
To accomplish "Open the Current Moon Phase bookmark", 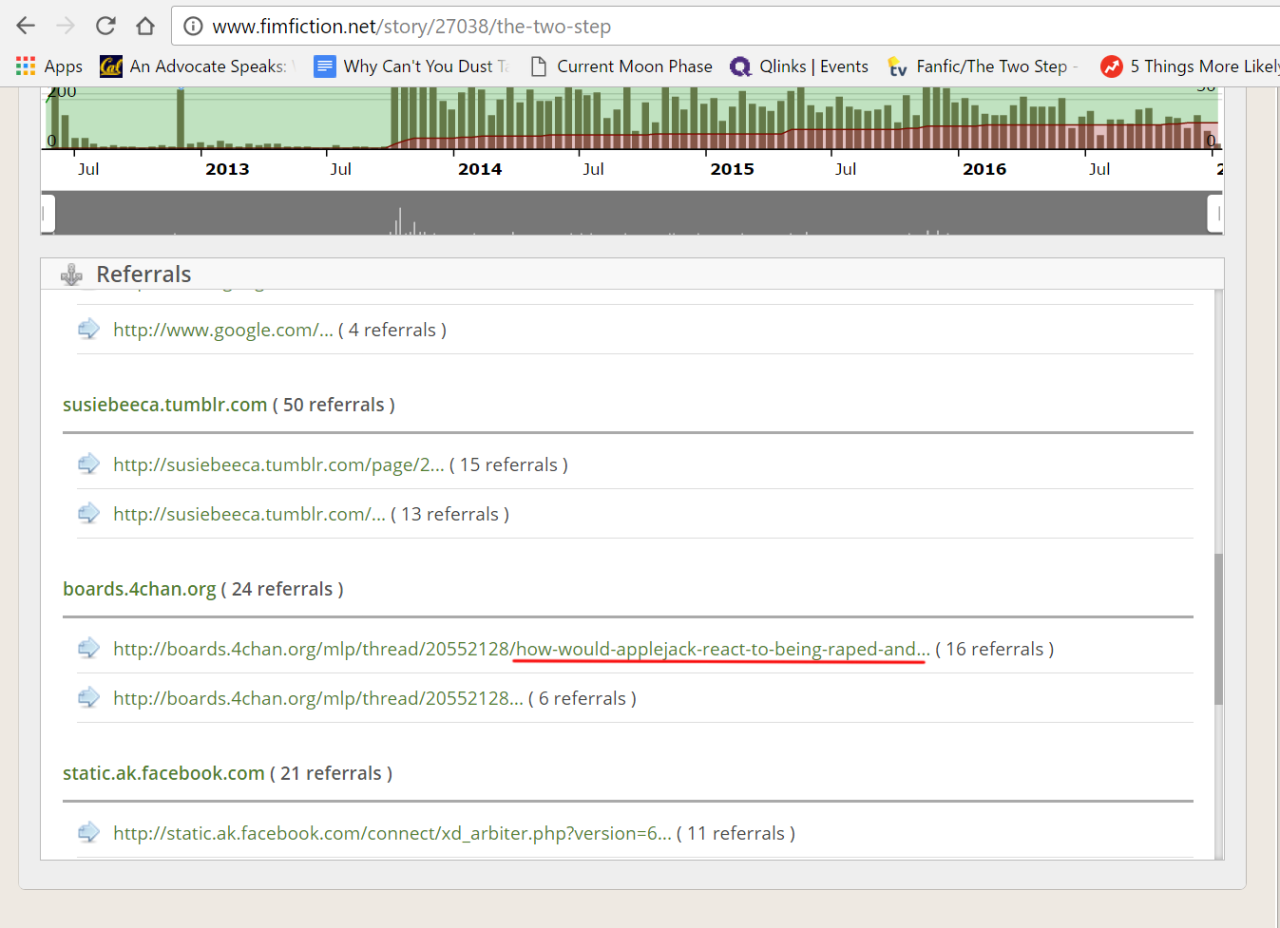I will 621,66.
